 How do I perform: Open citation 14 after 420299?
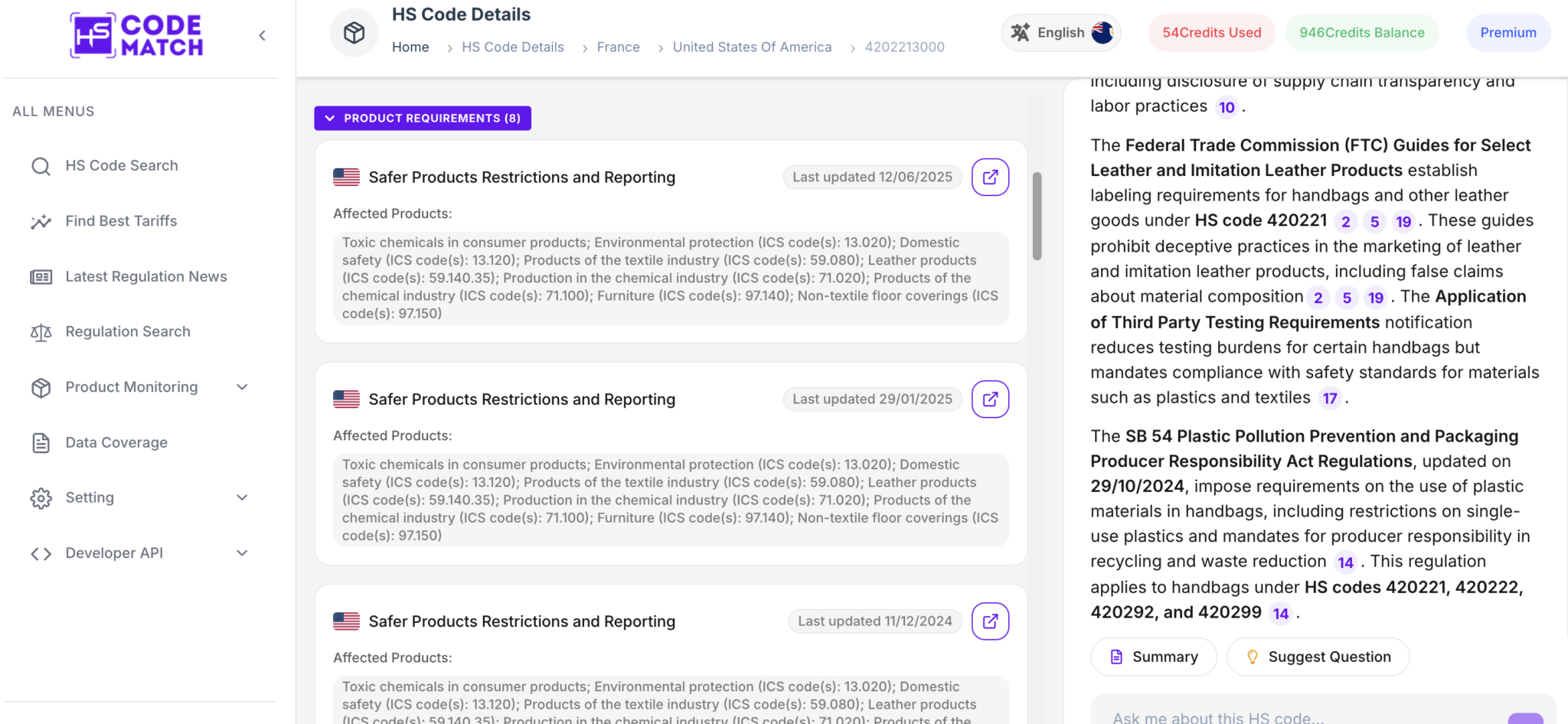pyautogui.click(x=1281, y=614)
